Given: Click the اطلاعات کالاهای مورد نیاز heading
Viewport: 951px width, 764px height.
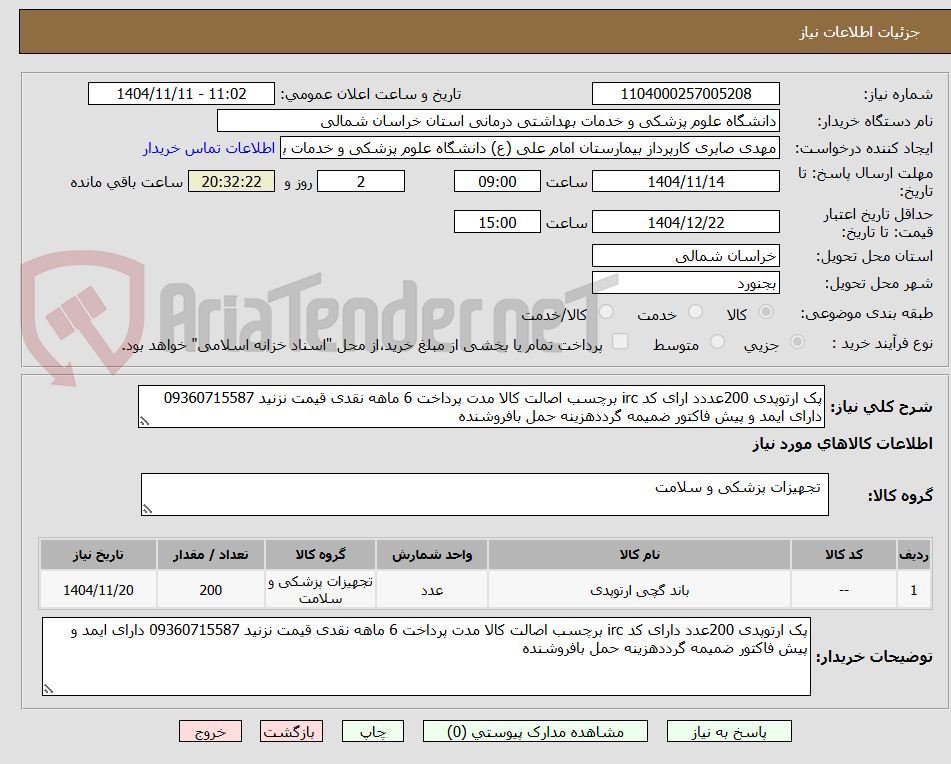Looking at the screenshot, I should (842, 444).
